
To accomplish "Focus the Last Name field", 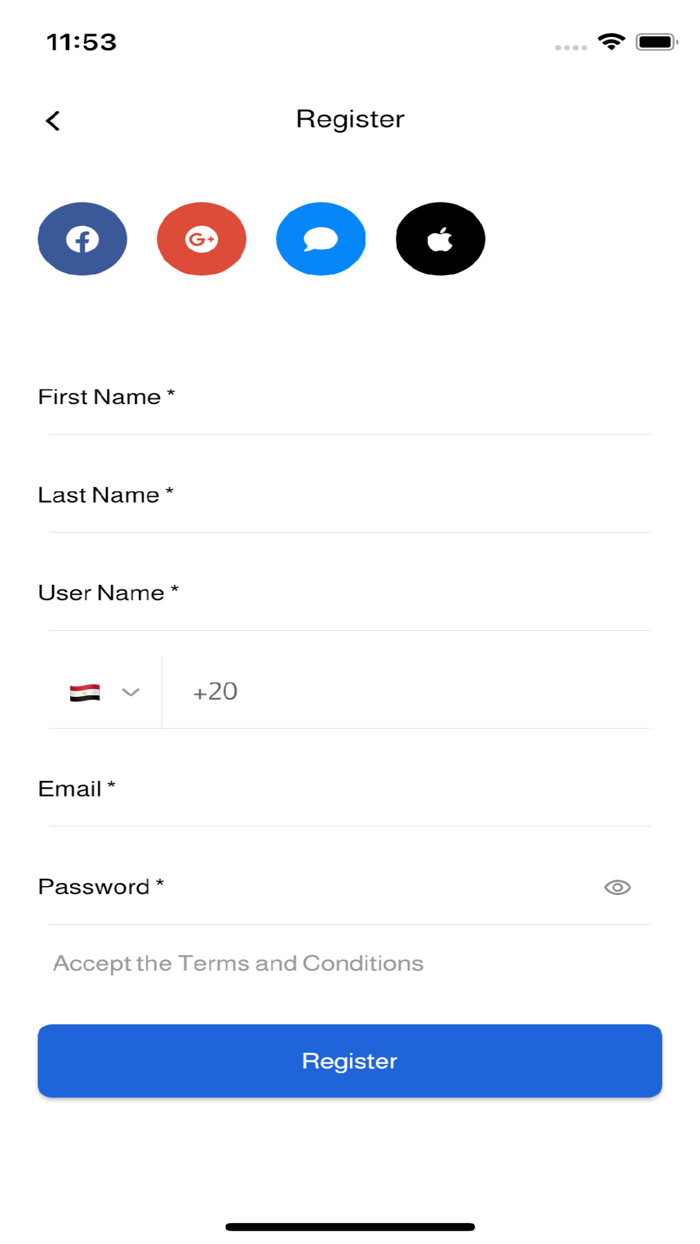I will click(350, 496).
